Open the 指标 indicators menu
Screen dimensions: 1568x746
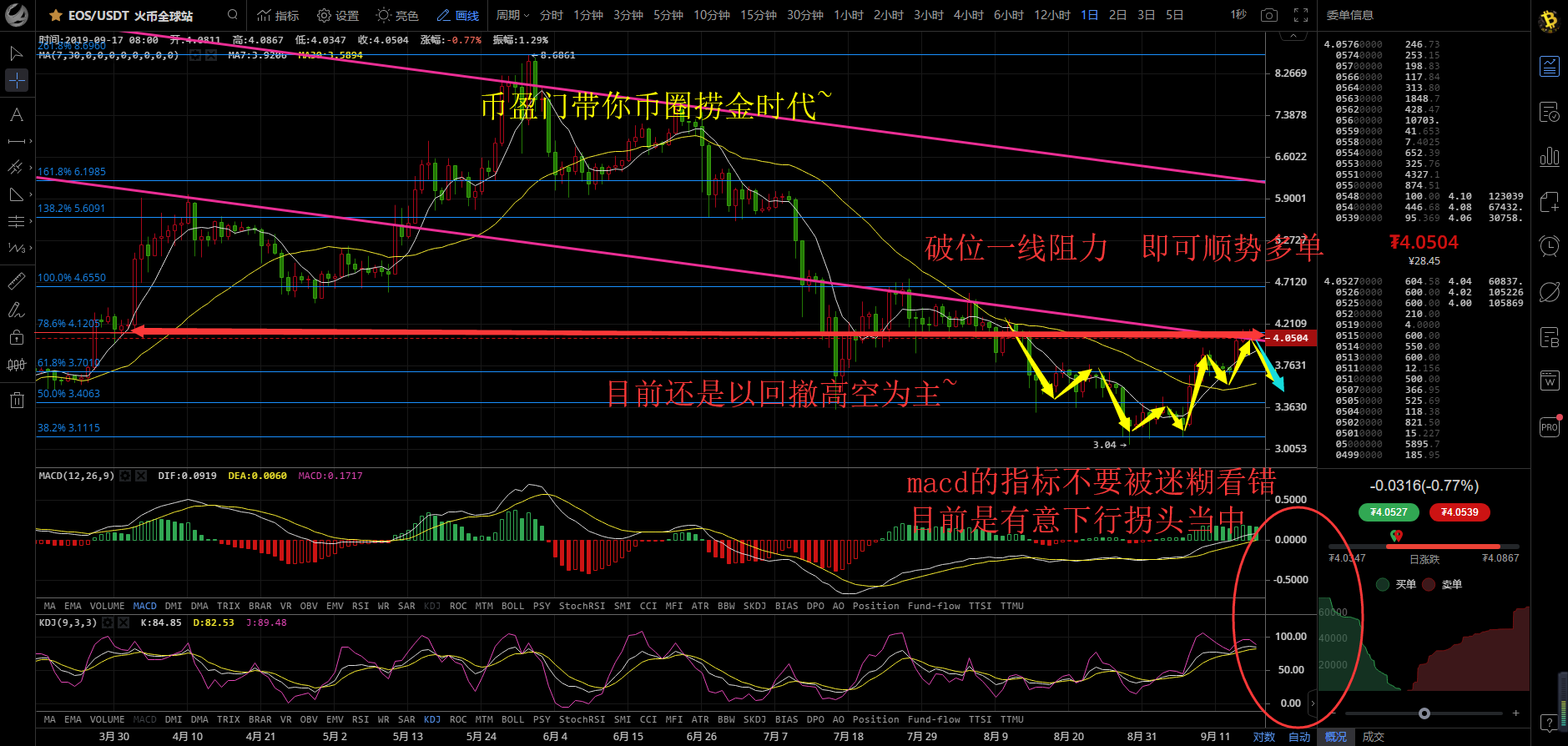click(278, 16)
